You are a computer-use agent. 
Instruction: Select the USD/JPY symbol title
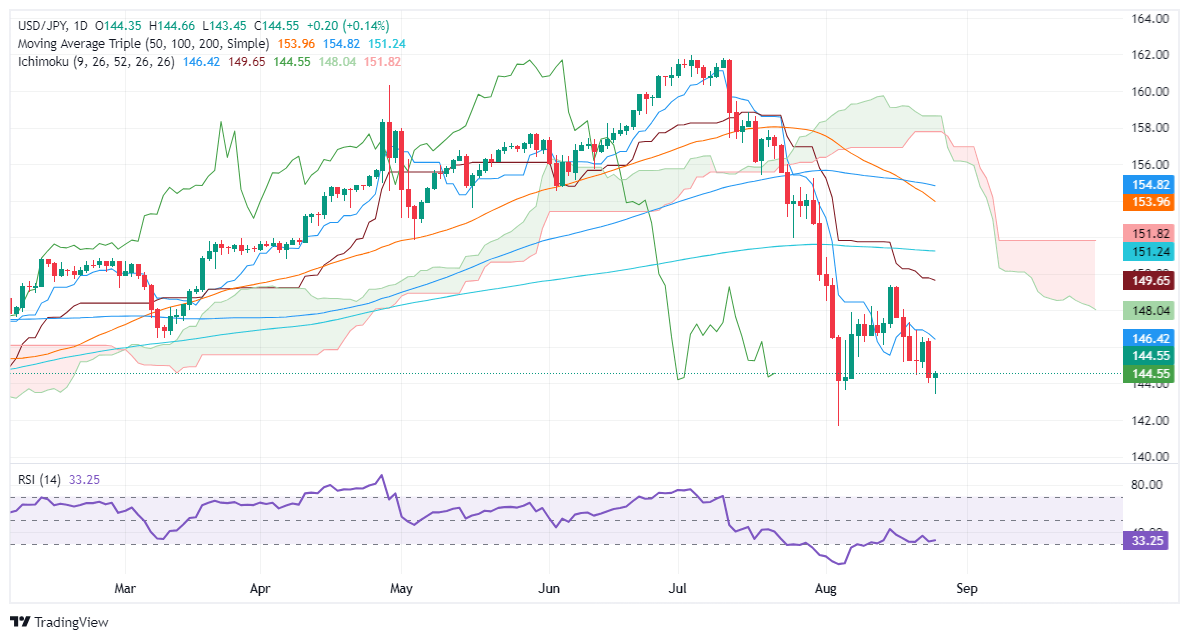43,26
